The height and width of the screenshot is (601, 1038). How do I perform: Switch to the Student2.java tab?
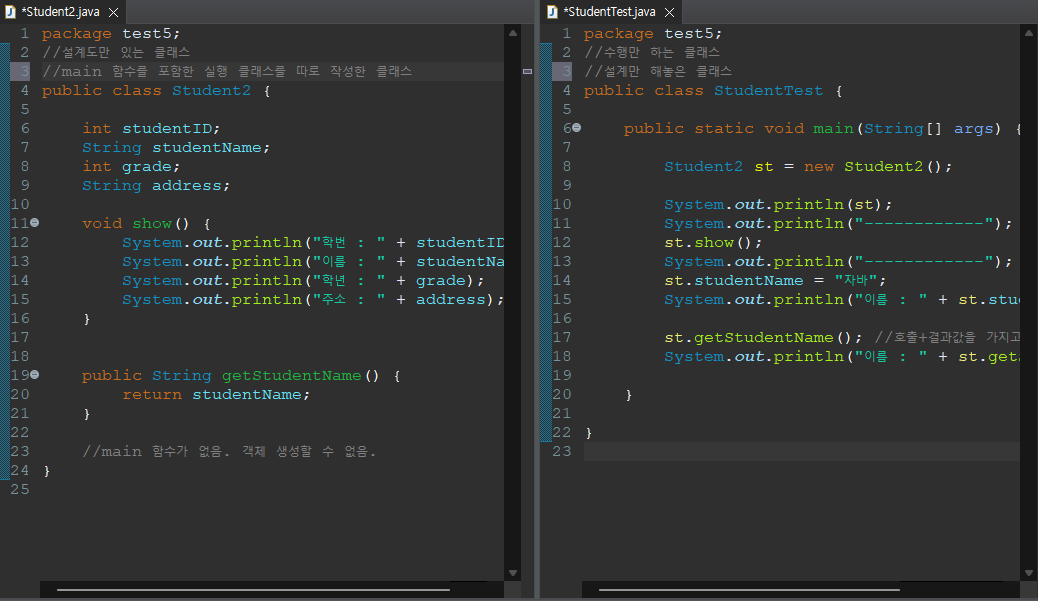[61, 12]
